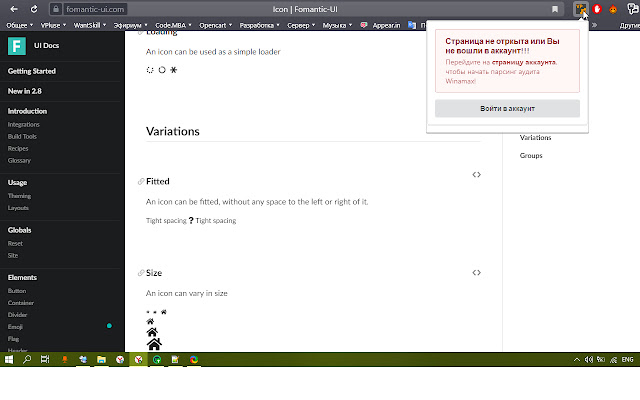Click the UI Docs sidebar title

[x=47, y=45]
